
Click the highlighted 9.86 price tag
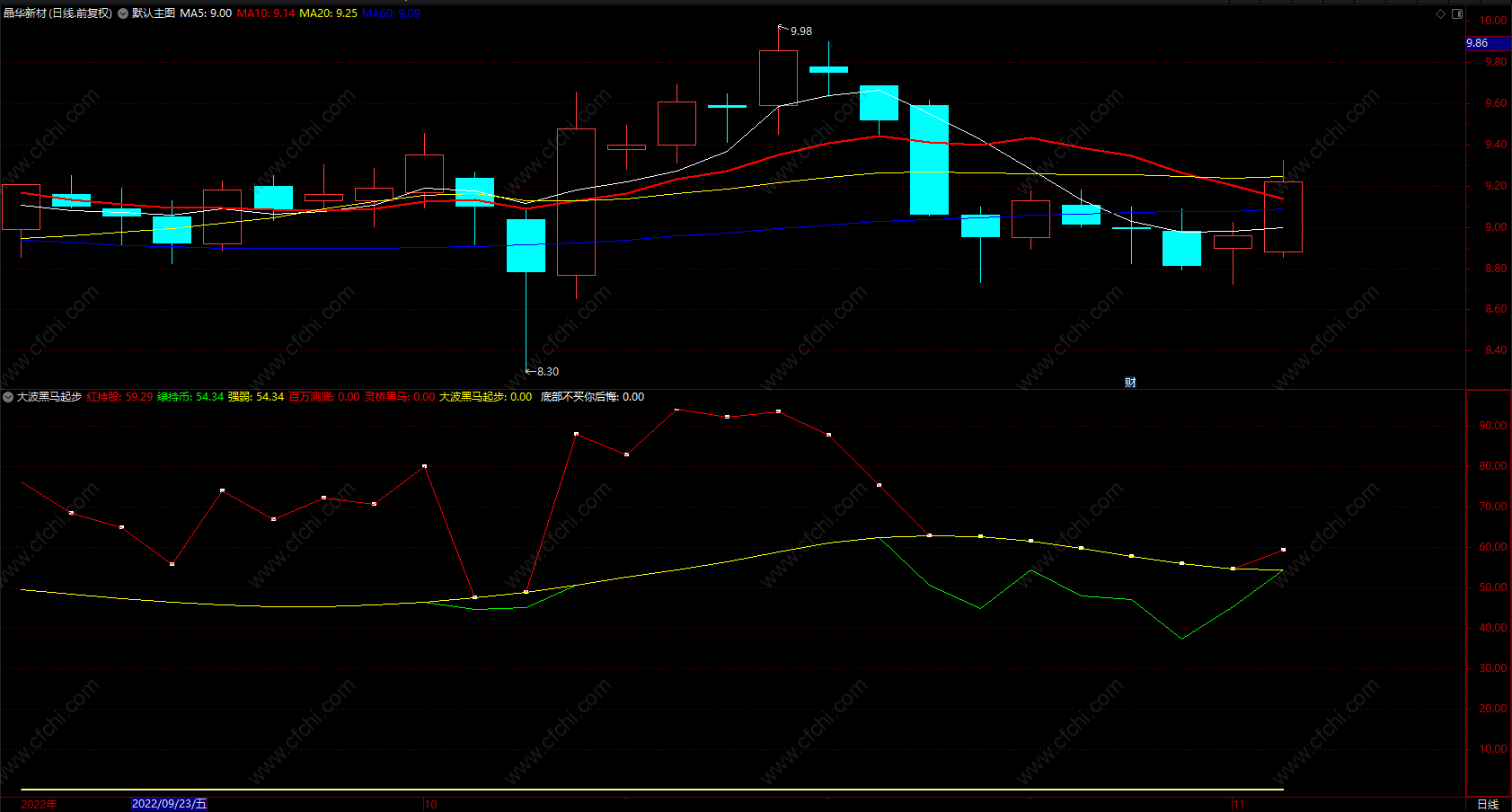(1488, 43)
